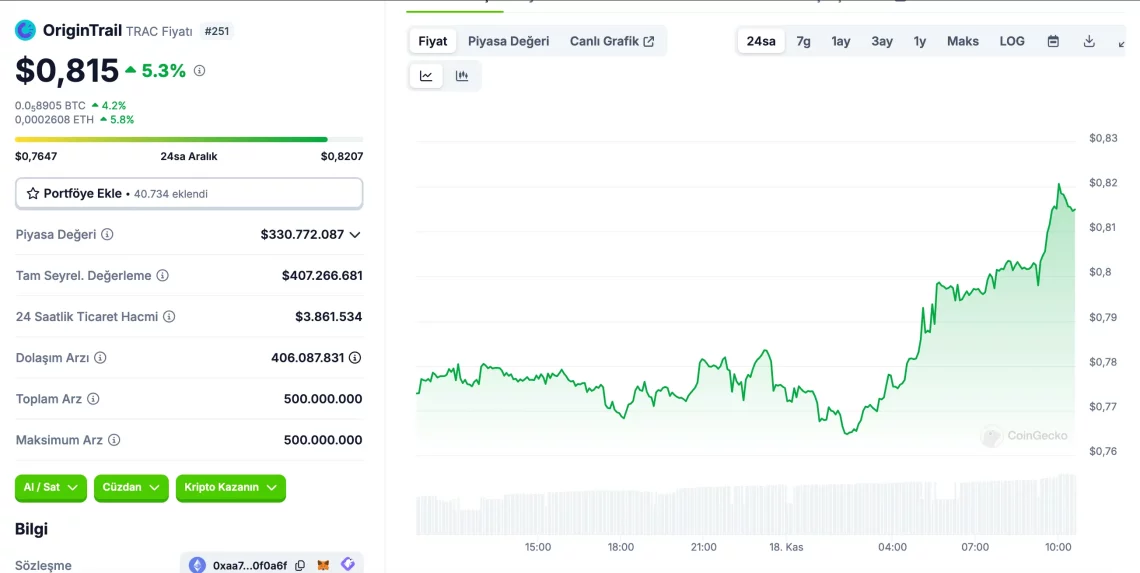
Task: Add token to MetaMask fox icon
Action: tap(324, 565)
